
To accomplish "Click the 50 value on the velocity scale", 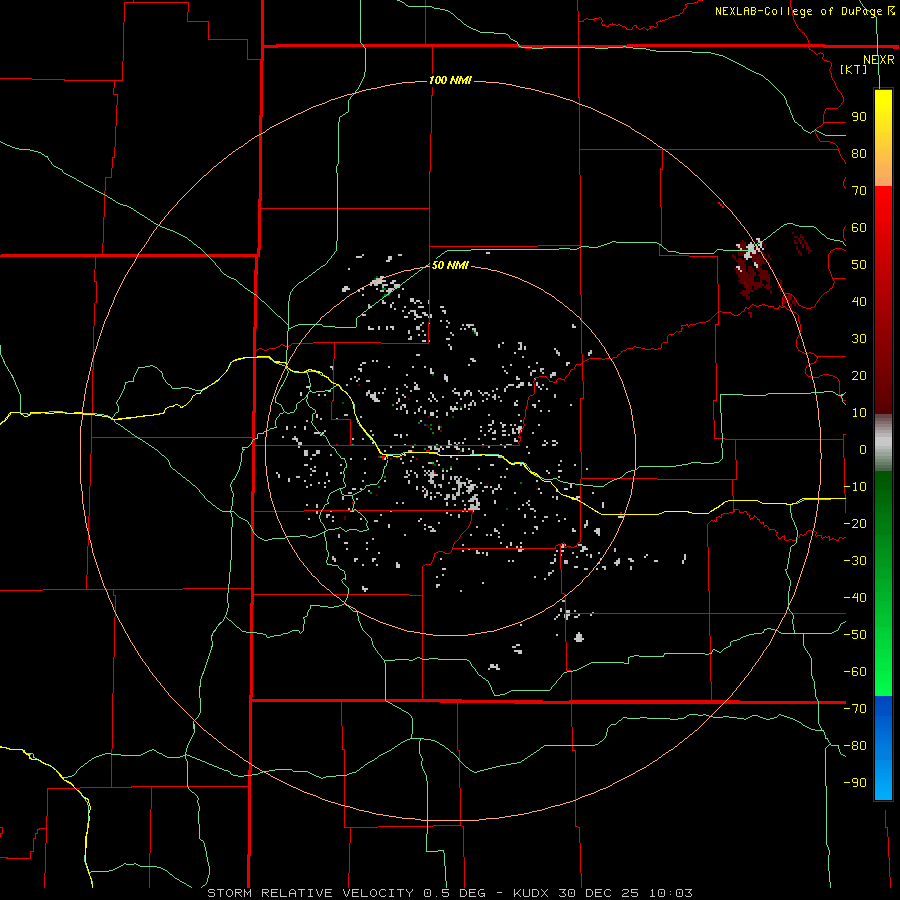I will point(859,265).
